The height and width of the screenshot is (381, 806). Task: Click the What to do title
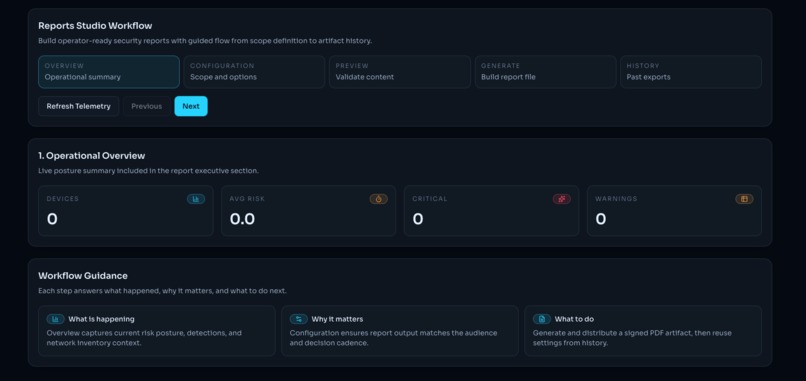coord(574,319)
